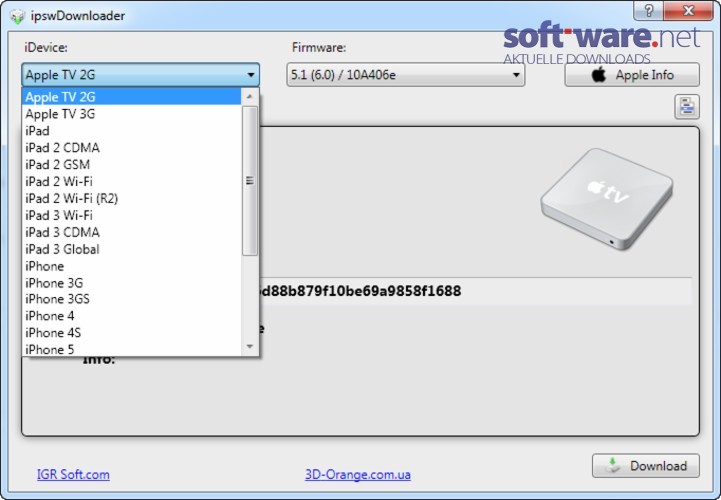Click the device list scroll up arrow
The image size is (721, 500).
(250, 96)
